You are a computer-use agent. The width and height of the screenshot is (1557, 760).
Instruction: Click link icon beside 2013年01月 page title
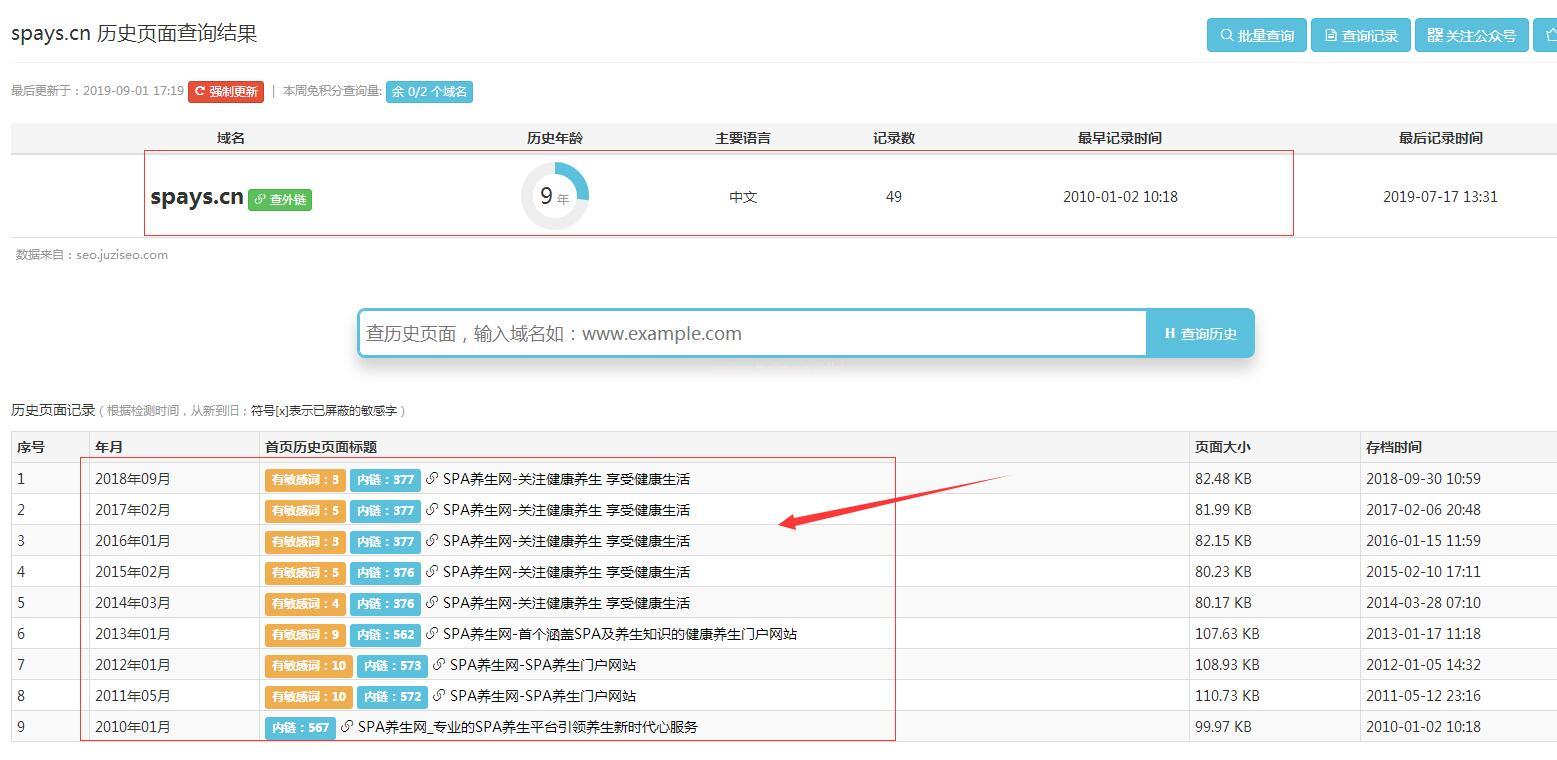click(432, 634)
